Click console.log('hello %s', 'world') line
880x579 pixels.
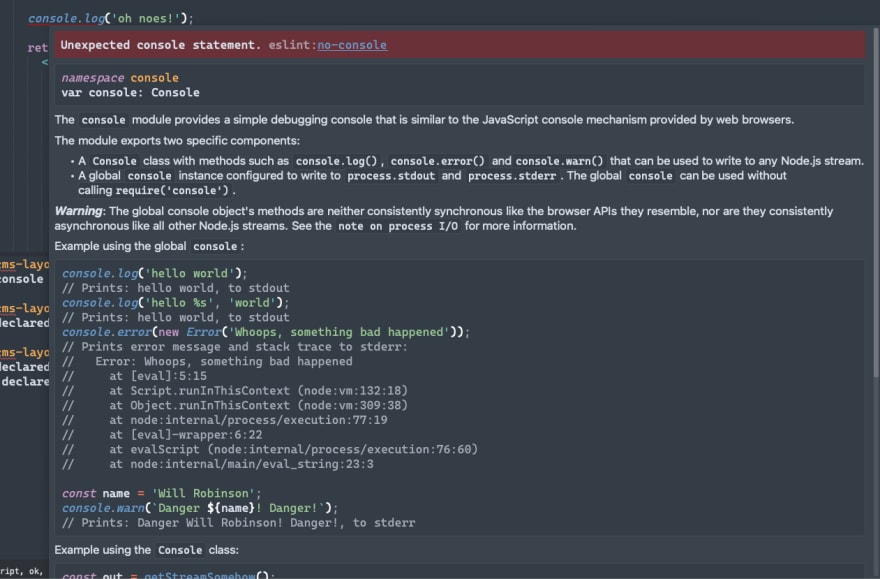[176, 303]
